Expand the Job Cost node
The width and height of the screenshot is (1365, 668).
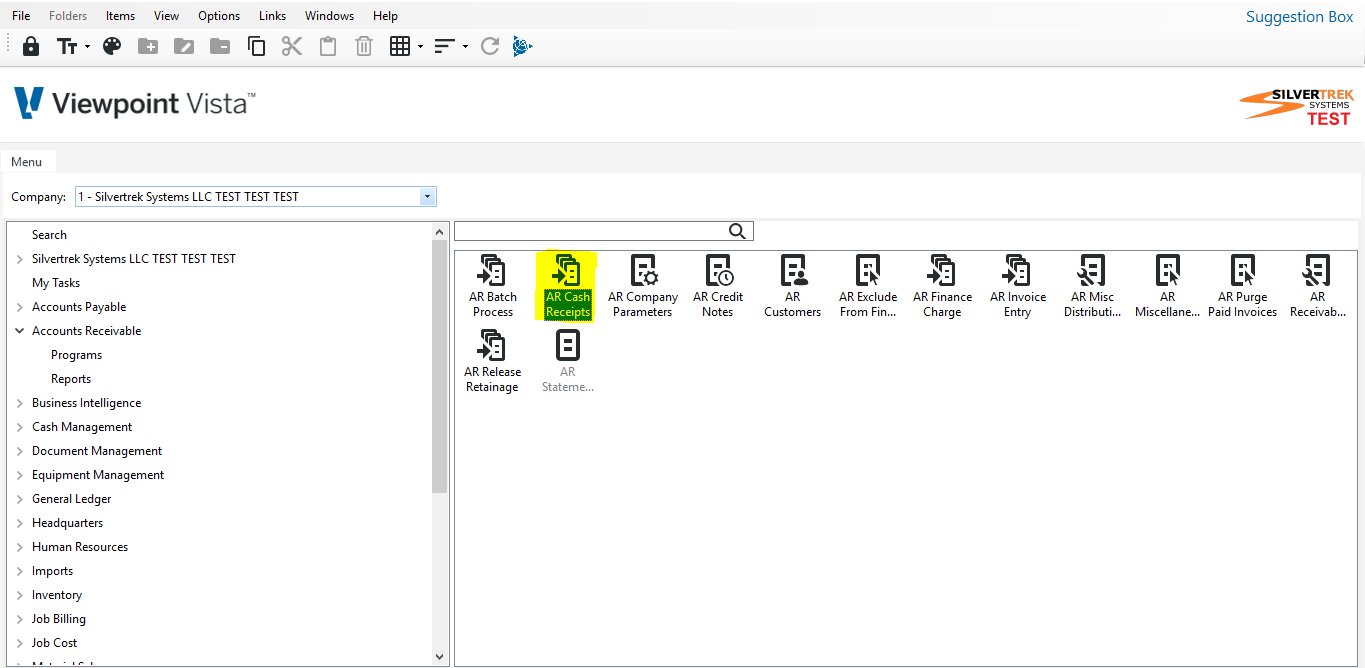click(x=19, y=643)
